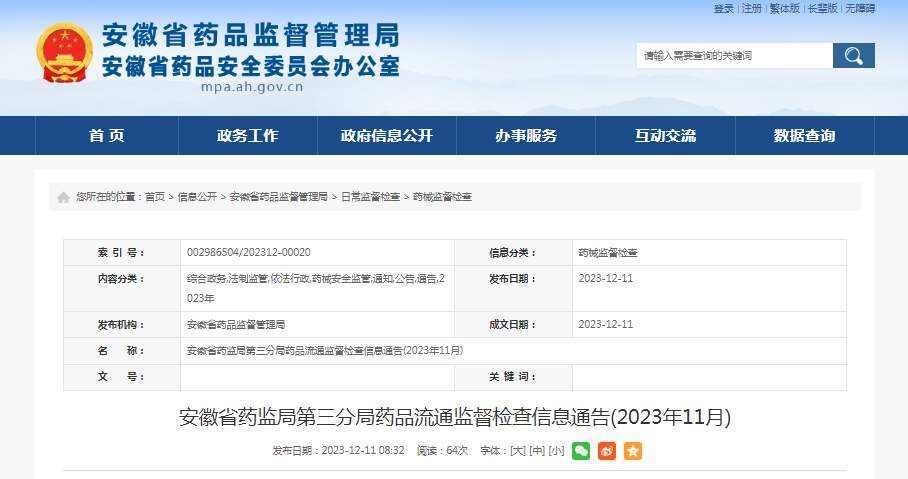Click the national emblem logo
The height and width of the screenshot is (479, 908).
pyautogui.click(x=64, y=53)
